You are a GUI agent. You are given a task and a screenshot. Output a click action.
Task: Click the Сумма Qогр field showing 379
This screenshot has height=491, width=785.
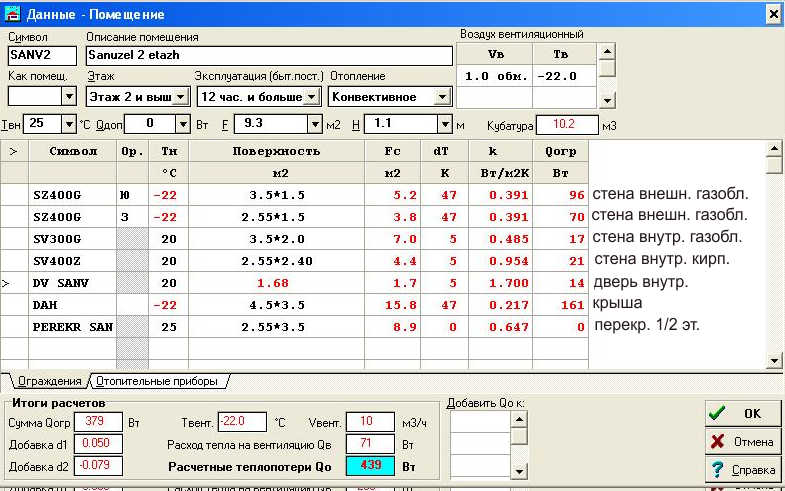pos(98,421)
